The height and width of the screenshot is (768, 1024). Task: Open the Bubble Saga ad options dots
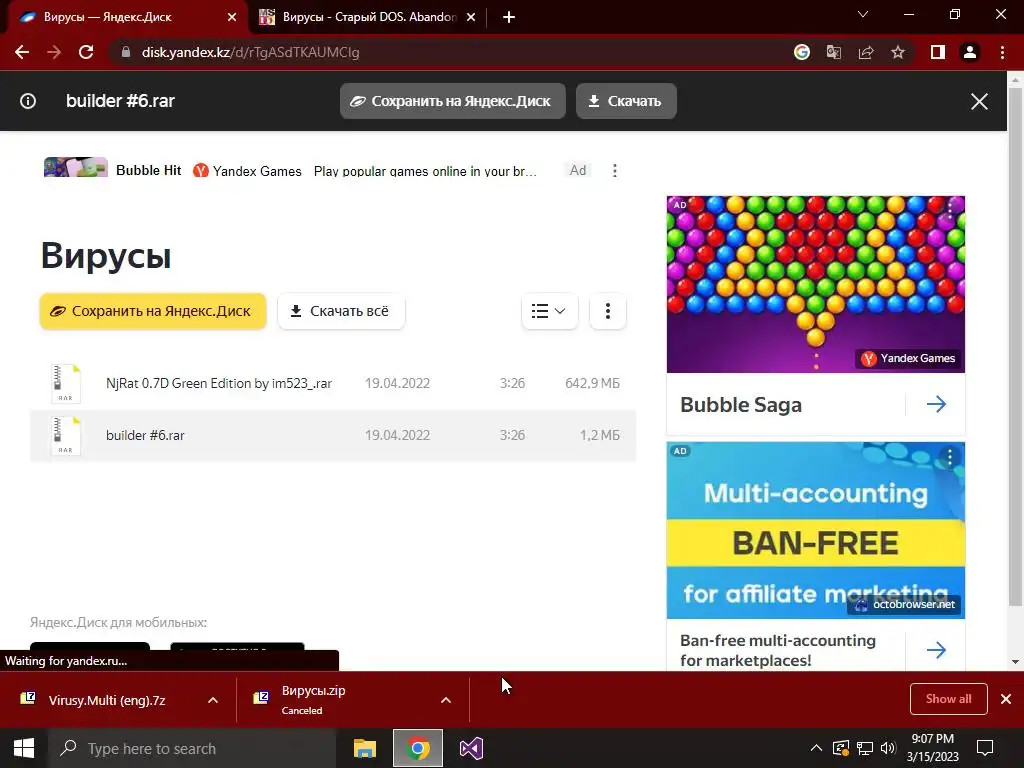click(x=950, y=209)
